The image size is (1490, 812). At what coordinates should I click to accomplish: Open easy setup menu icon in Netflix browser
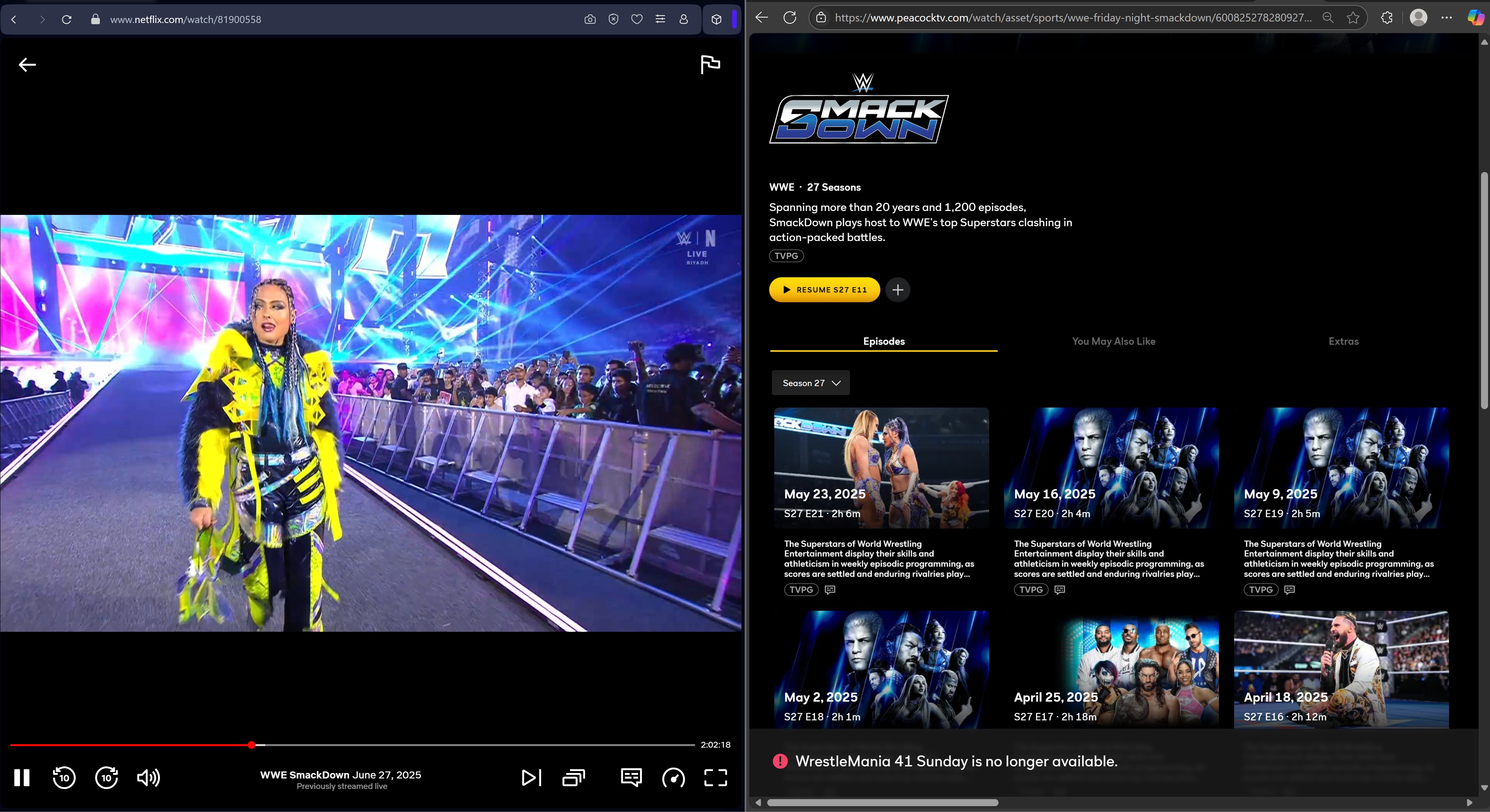(x=660, y=19)
